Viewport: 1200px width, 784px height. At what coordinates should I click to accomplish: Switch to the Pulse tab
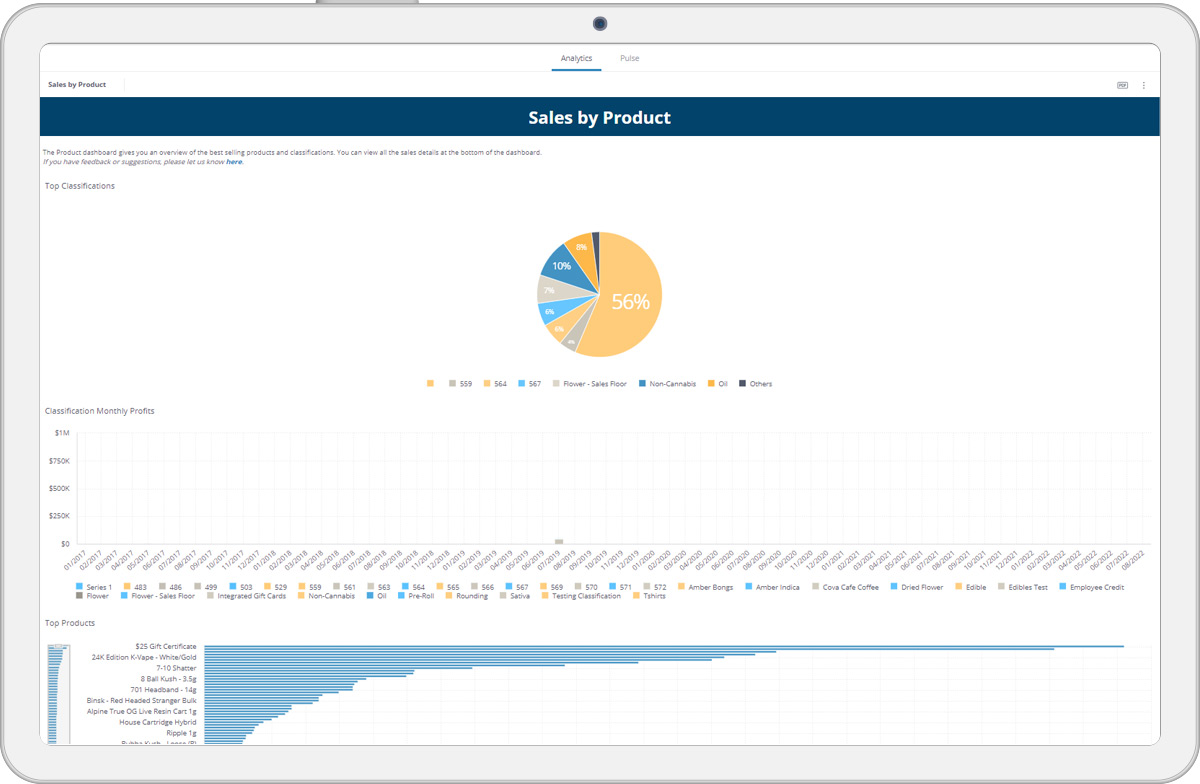pyautogui.click(x=629, y=58)
